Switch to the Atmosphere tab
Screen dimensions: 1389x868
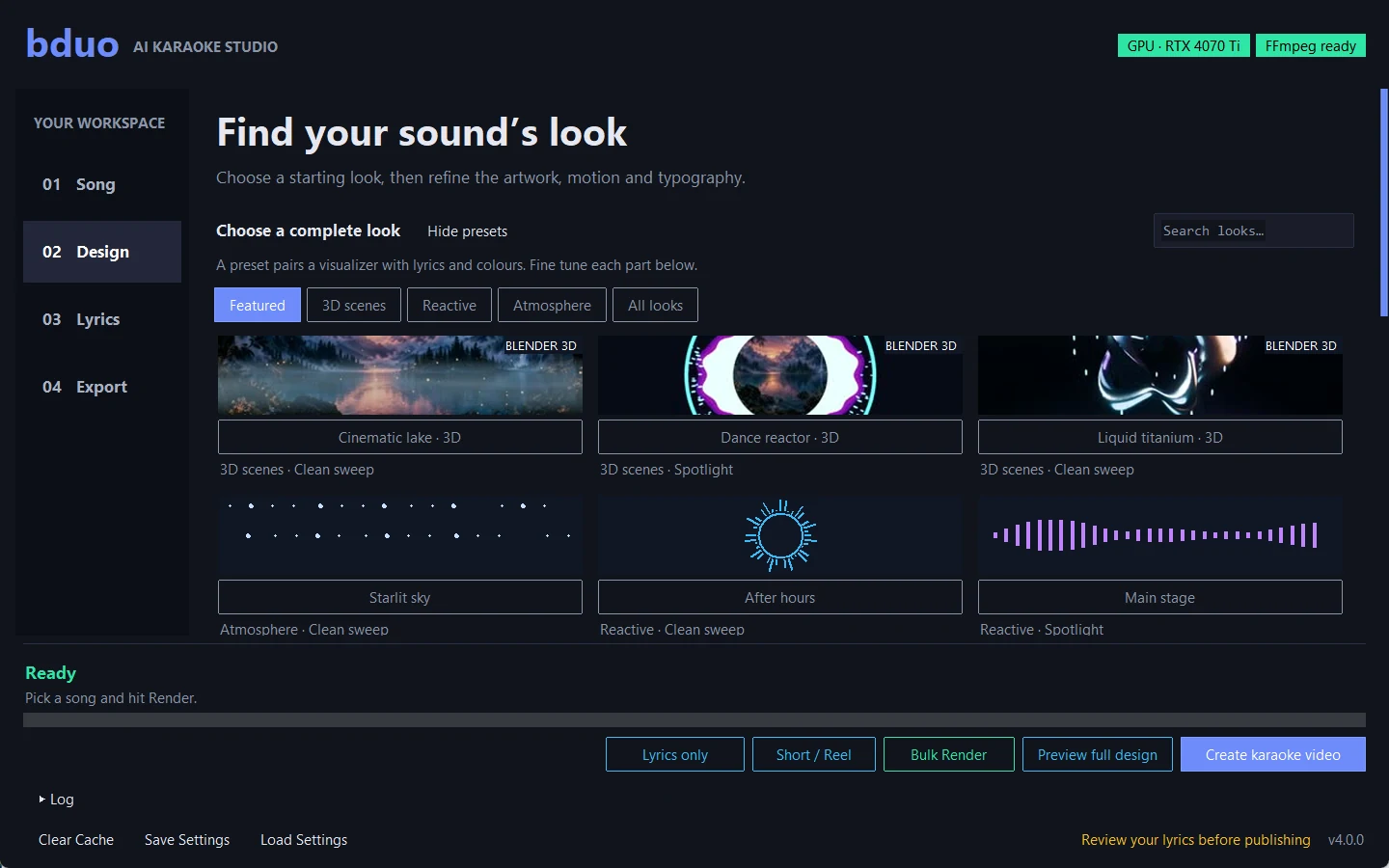552,305
